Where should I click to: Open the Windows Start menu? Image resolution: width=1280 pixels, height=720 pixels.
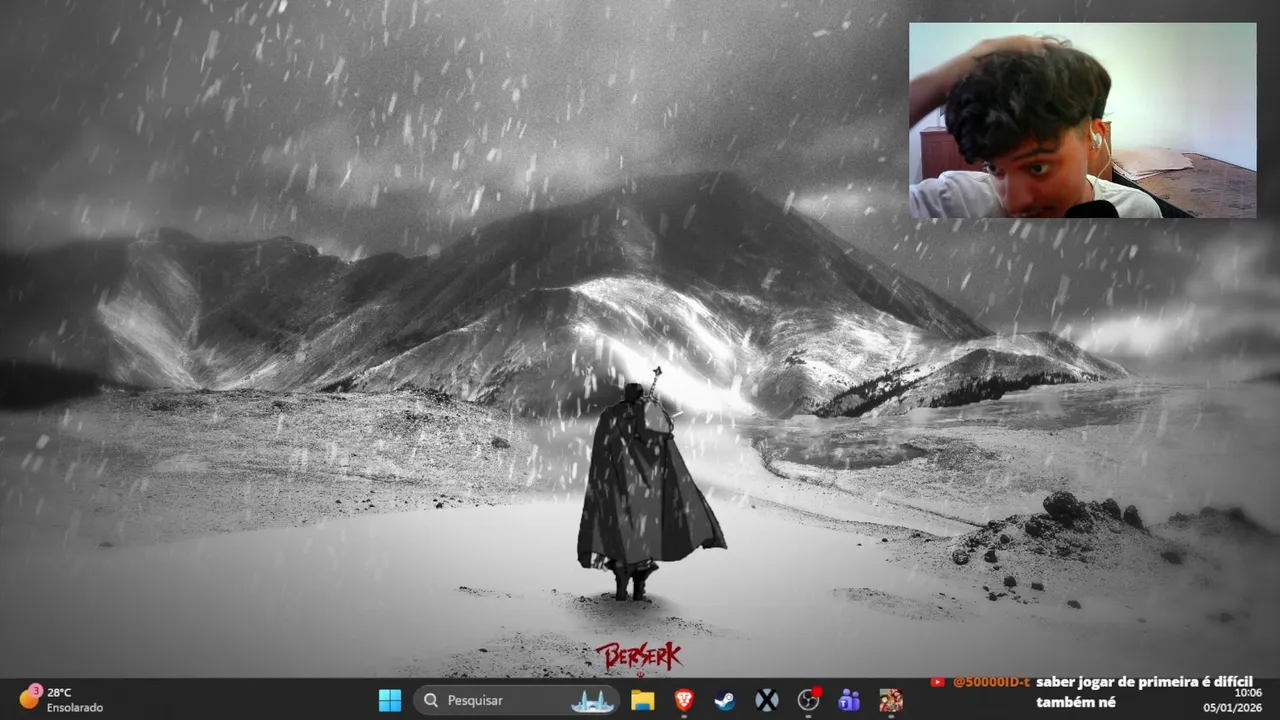coord(390,700)
